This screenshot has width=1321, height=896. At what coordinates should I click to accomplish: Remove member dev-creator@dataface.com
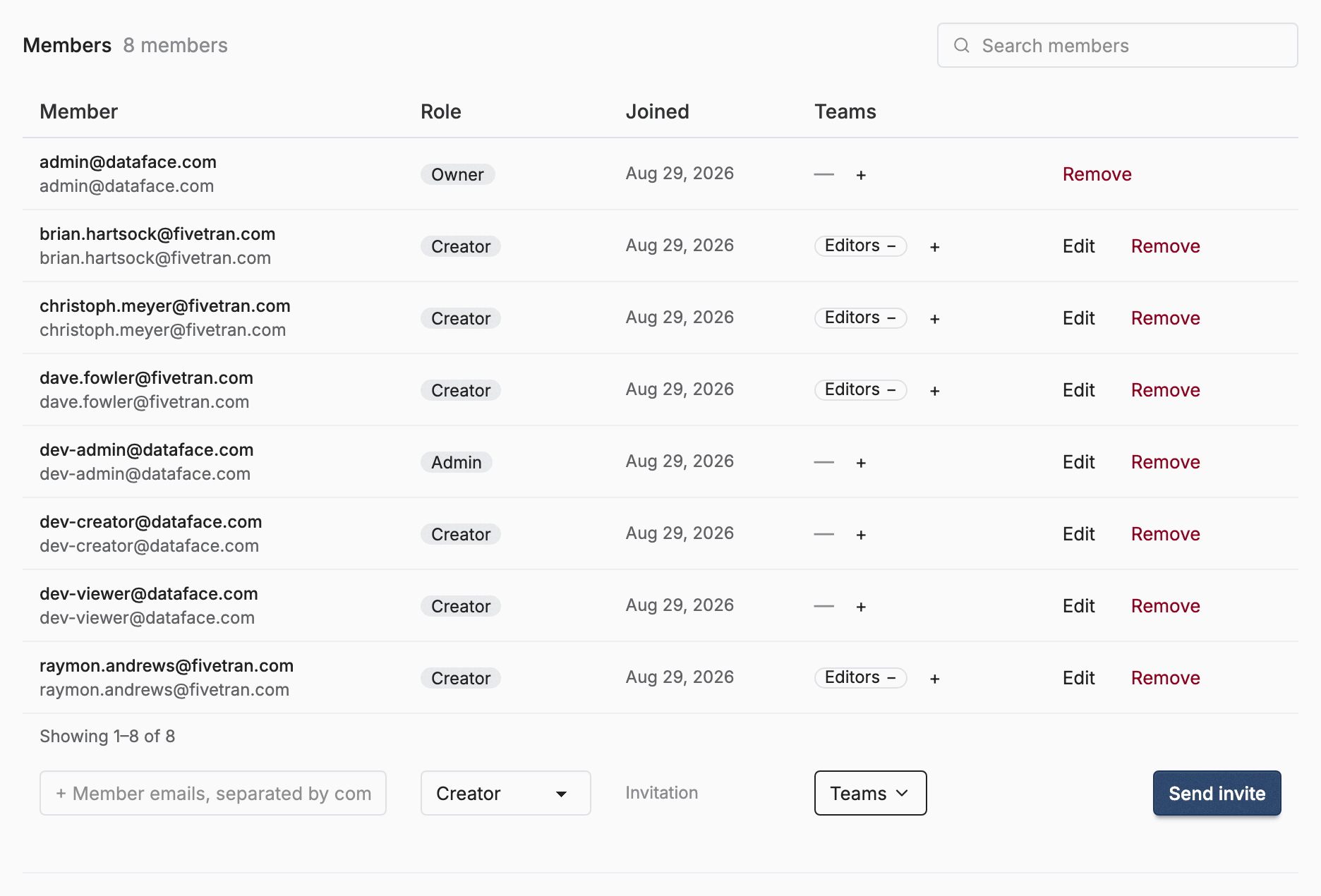coord(1165,534)
